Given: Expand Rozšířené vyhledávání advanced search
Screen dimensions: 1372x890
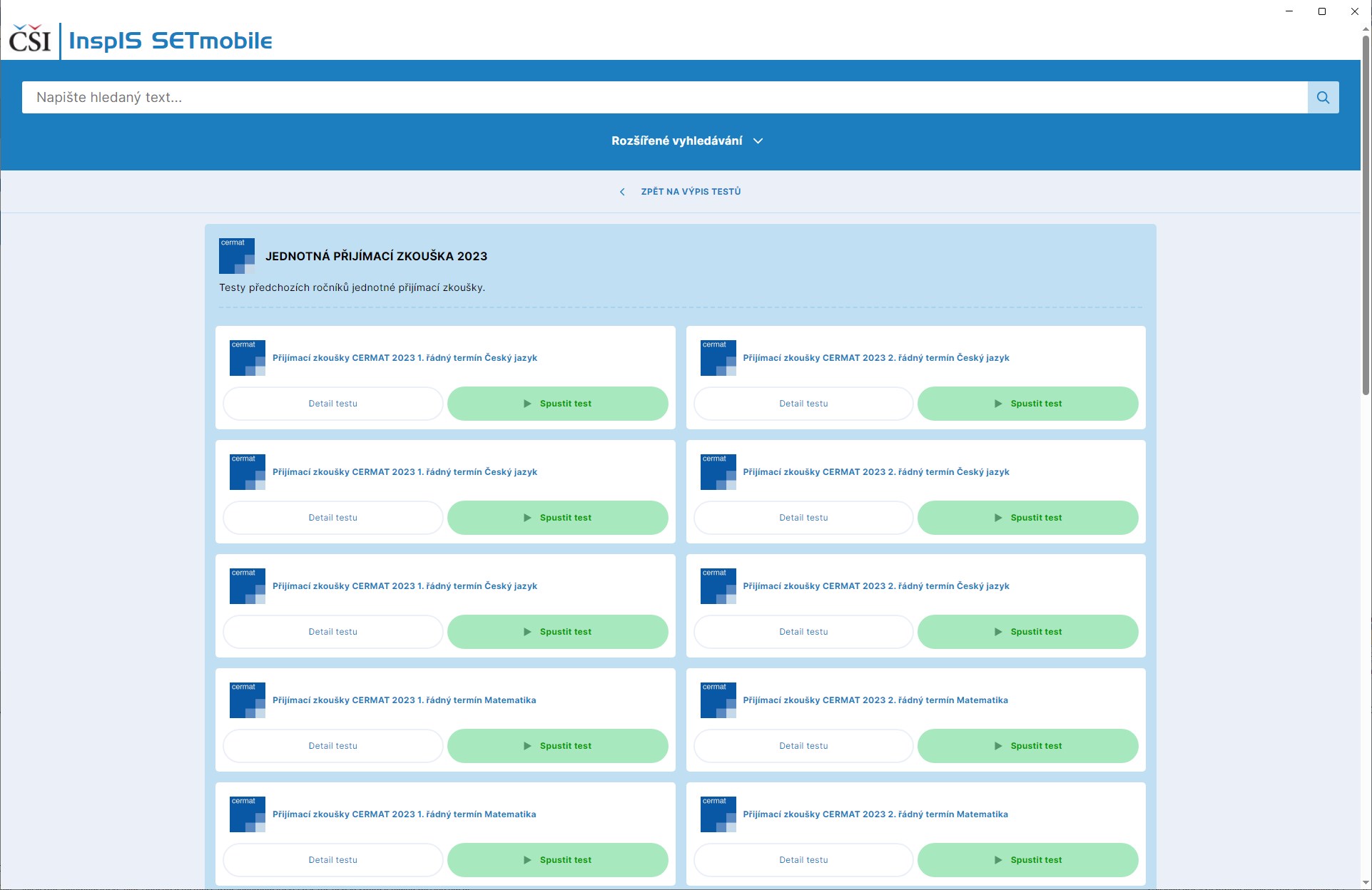Looking at the screenshot, I should [x=676, y=141].
